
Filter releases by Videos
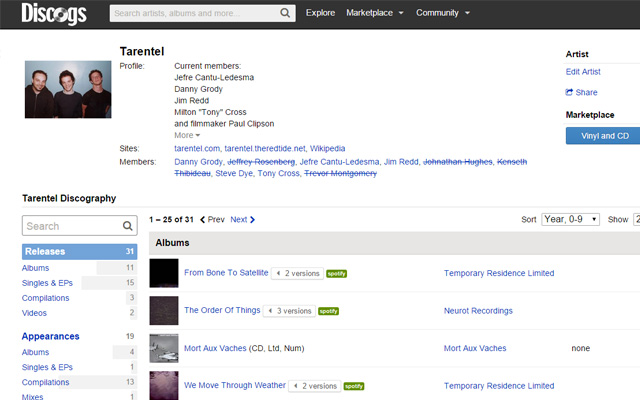point(34,313)
